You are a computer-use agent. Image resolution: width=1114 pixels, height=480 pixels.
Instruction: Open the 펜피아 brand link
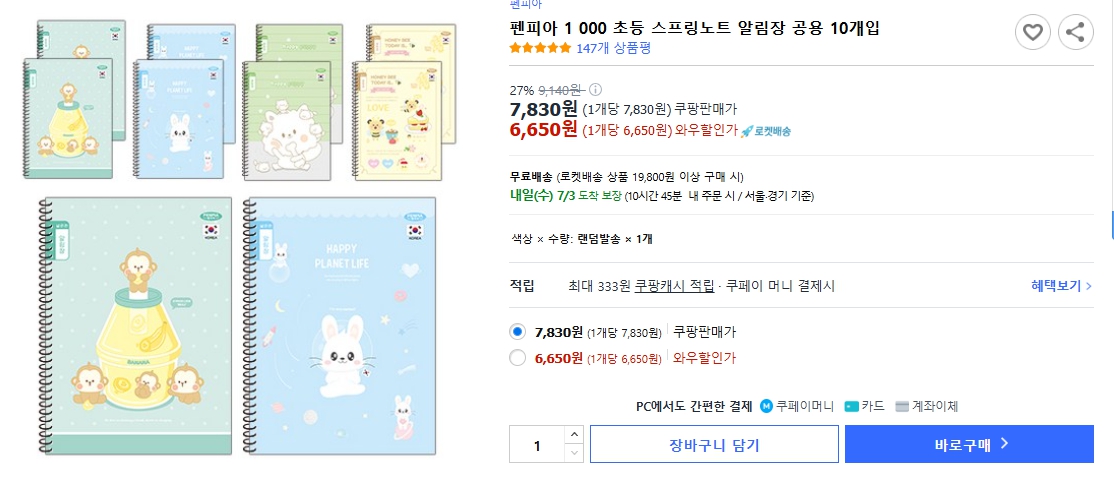pyautogui.click(x=524, y=5)
